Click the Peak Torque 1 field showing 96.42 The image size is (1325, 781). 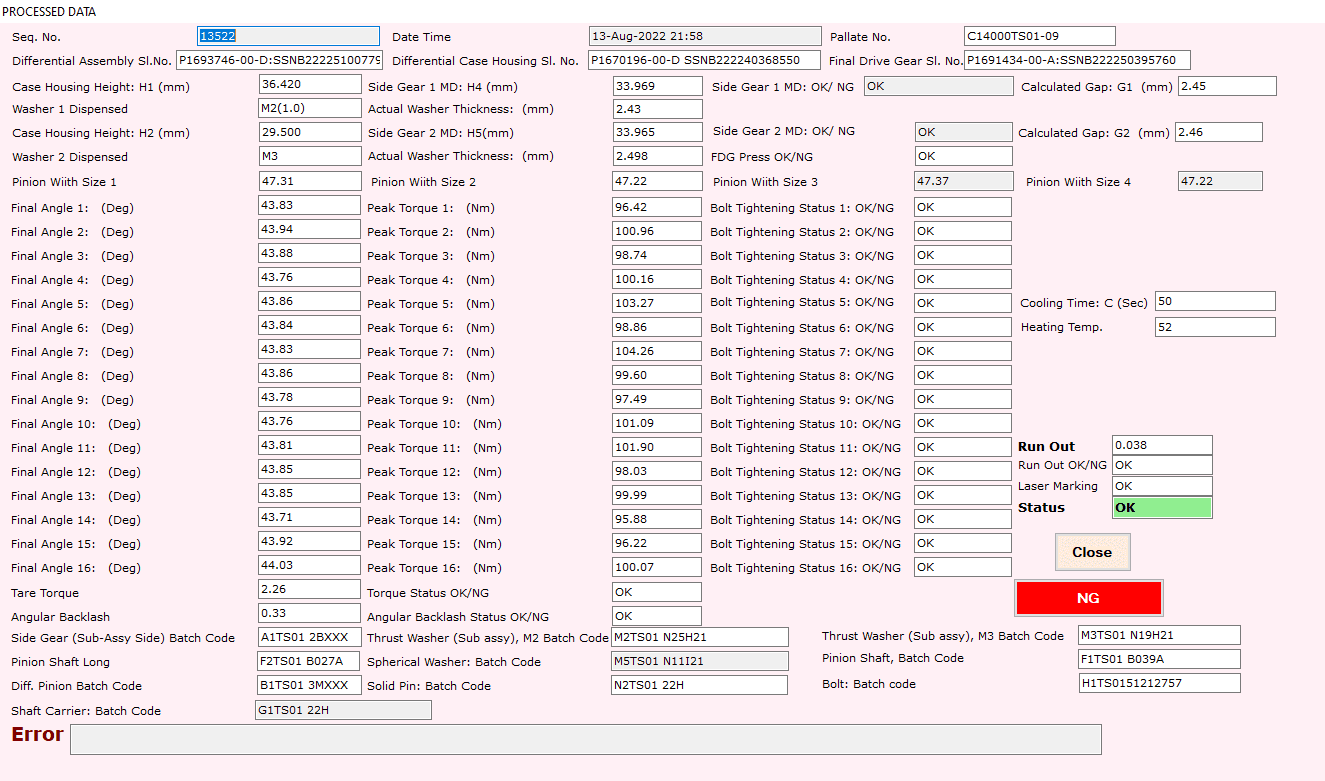[x=657, y=207]
